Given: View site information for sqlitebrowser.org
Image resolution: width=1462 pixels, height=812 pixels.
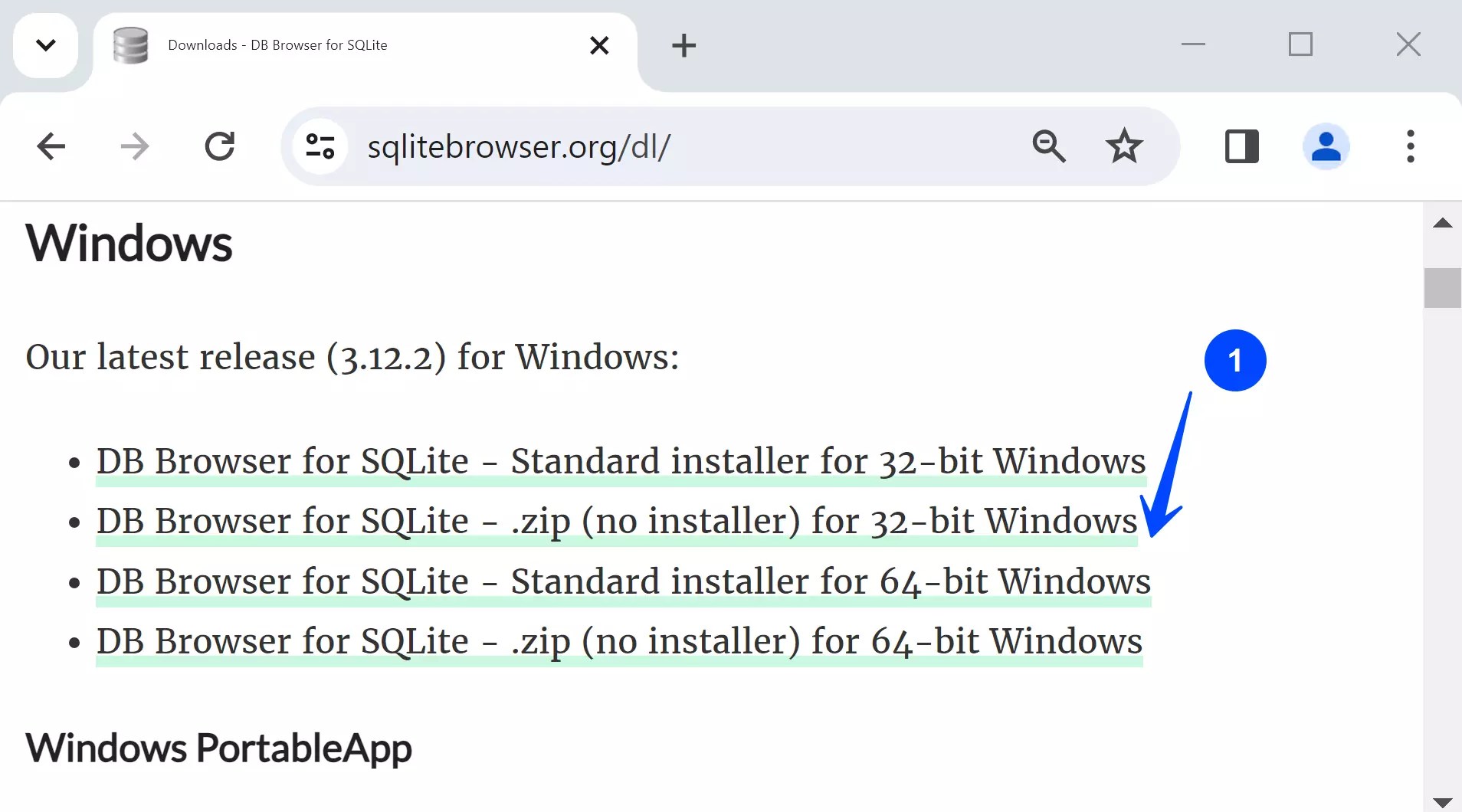Looking at the screenshot, I should click(320, 146).
